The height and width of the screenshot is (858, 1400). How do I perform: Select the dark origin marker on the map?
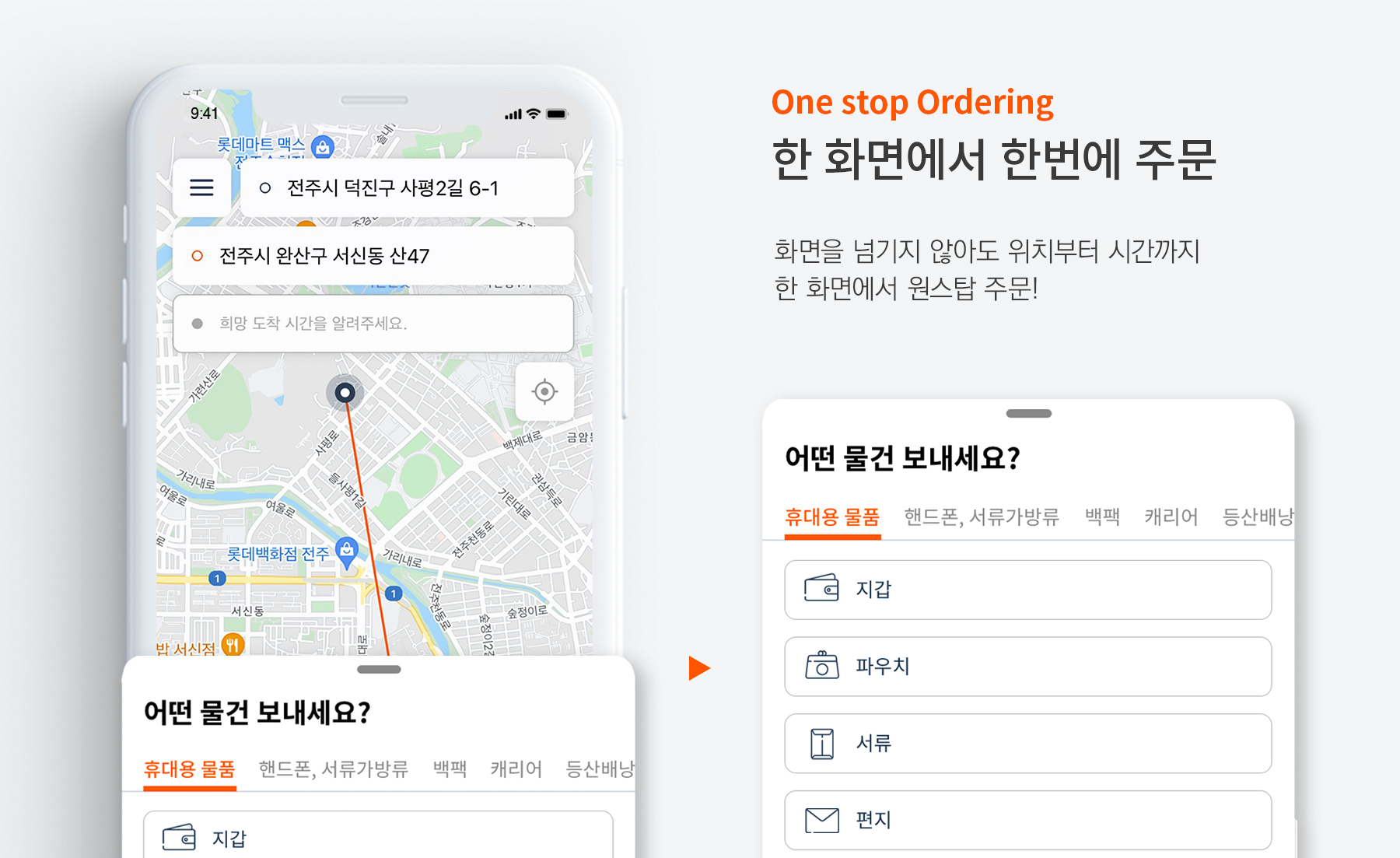345,393
